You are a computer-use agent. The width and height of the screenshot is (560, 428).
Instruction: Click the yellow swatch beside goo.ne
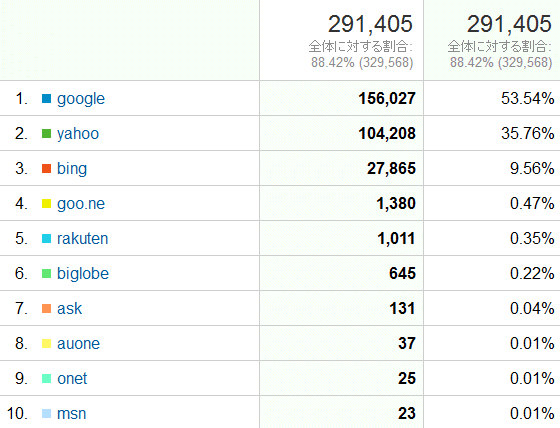click(46, 204)
